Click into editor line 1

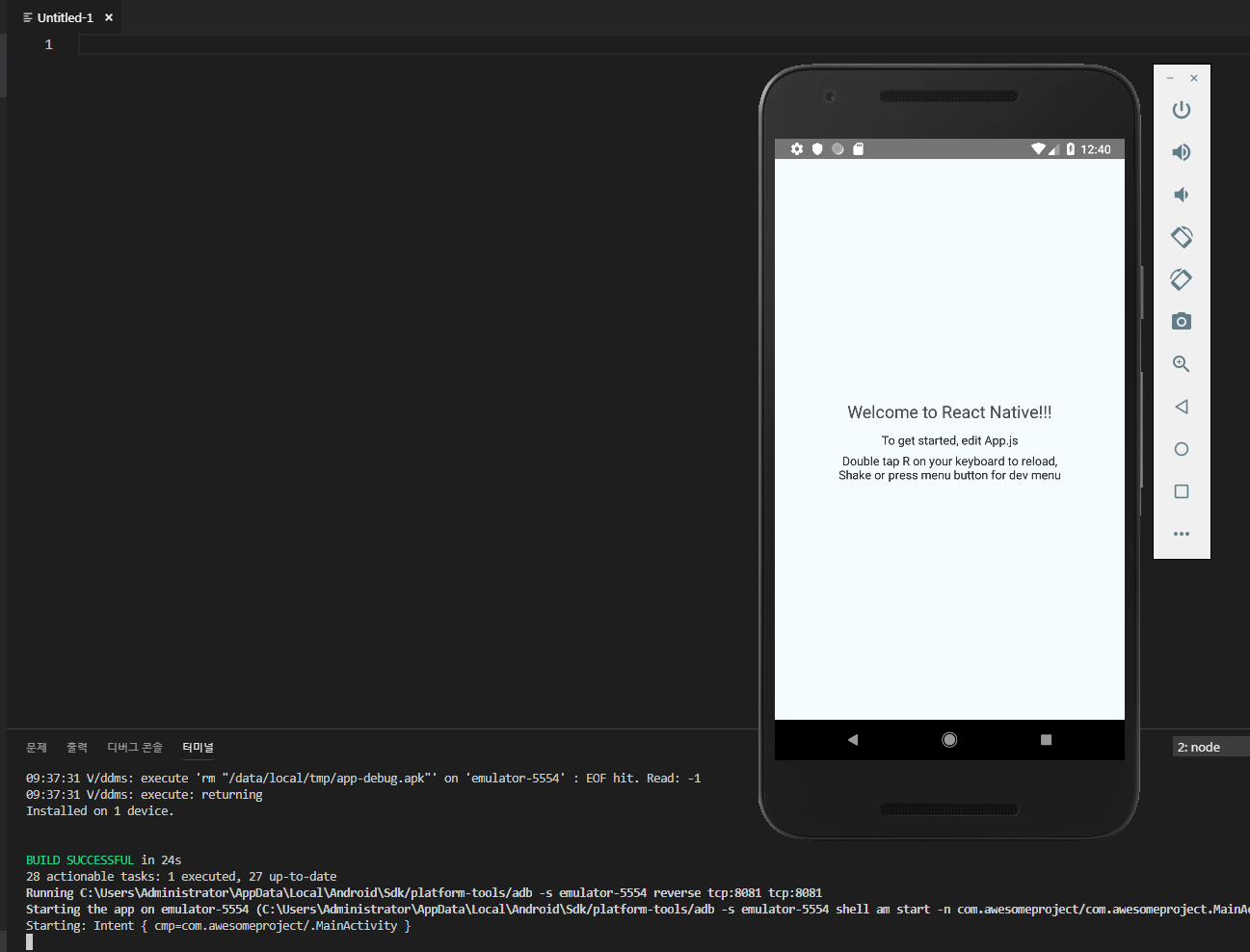[664, 44]
